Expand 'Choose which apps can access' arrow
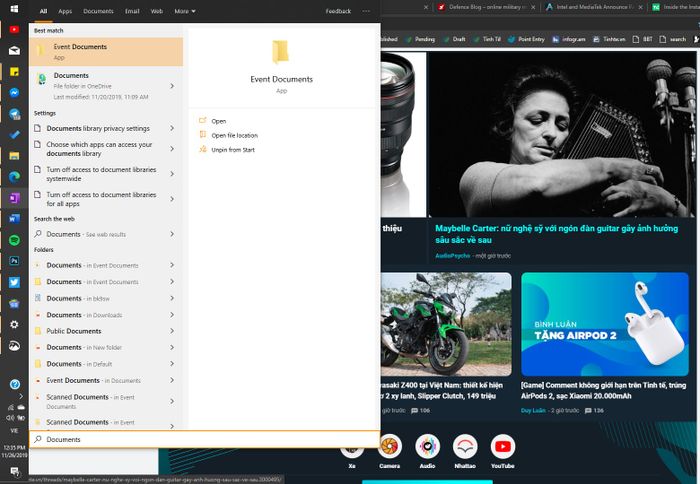This screenshot has height=484, width=700. (172, 149)
